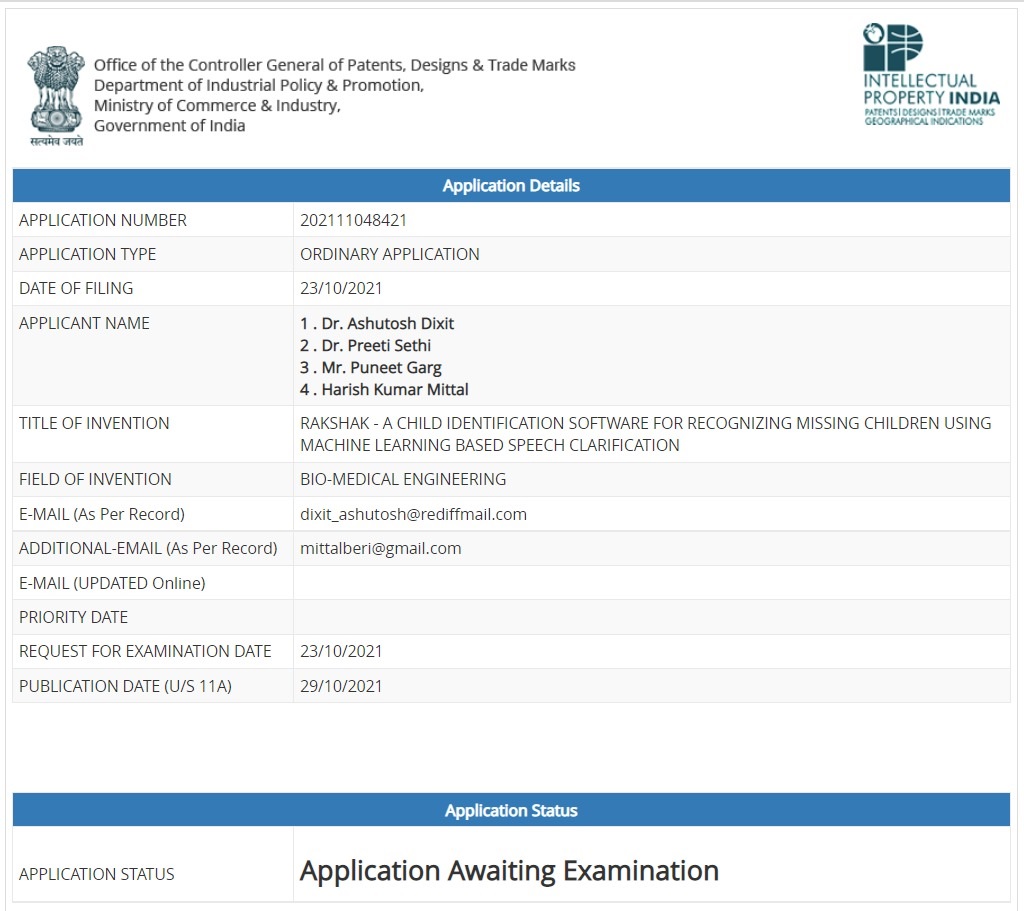Screen dimensions: 1024x911
Task: Click the publication date 29/10/2021
Action: coord(341,686)
